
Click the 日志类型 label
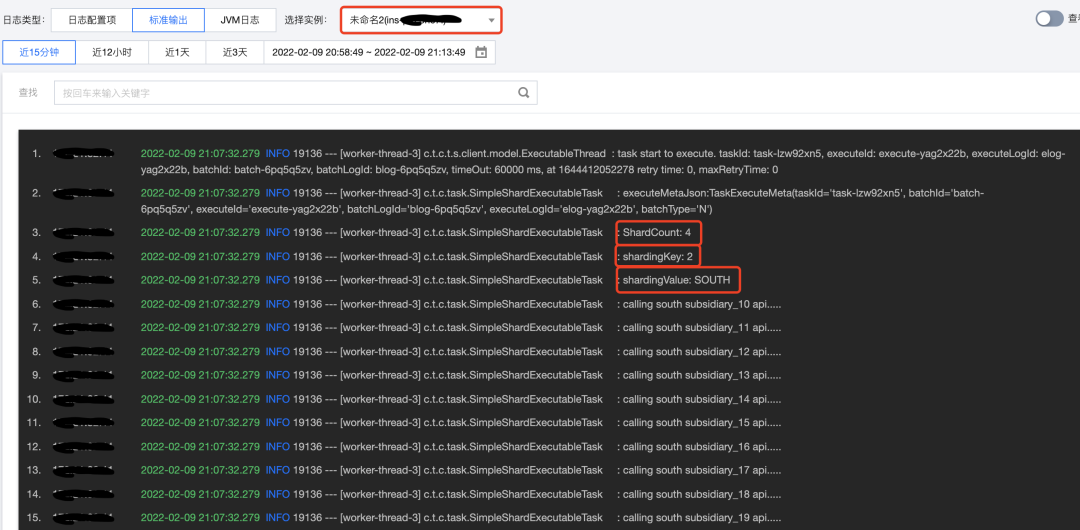pyautogui.click(x=23, y=20)
